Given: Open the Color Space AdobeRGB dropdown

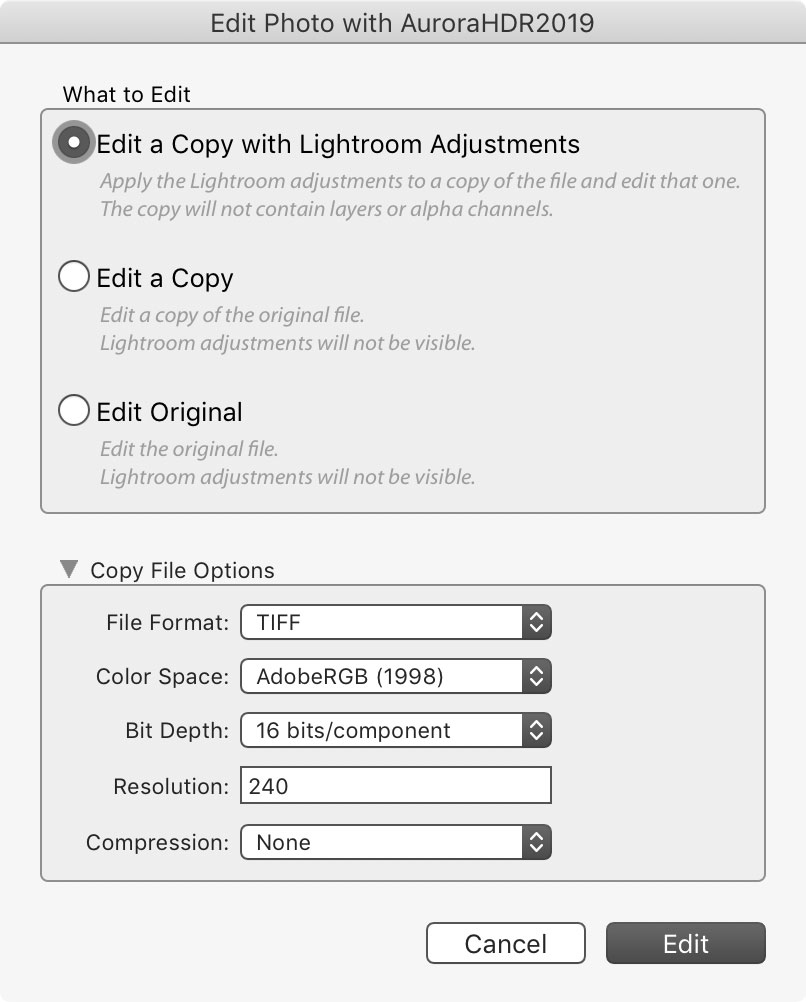Looking at the screenshot, I should coord(396,676).
